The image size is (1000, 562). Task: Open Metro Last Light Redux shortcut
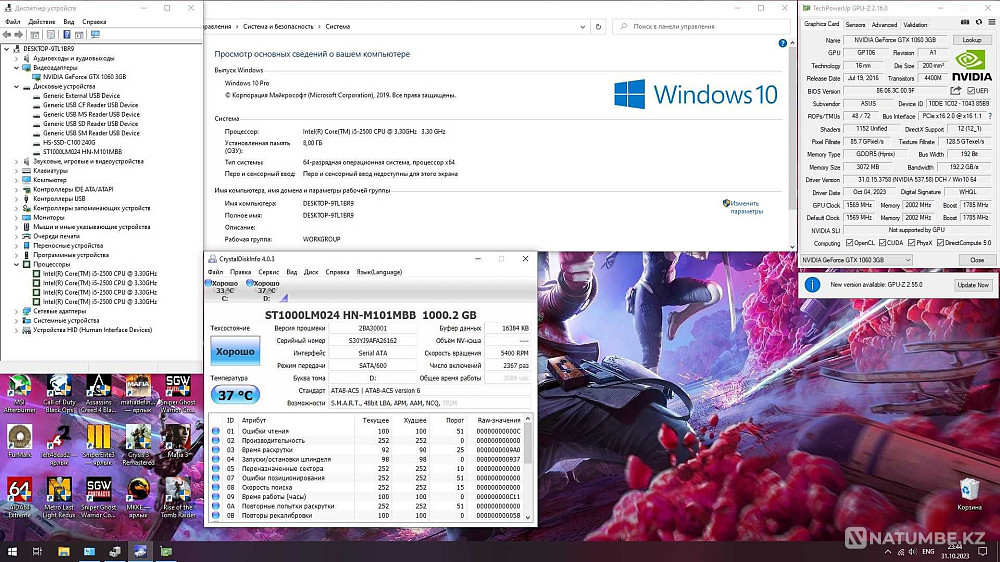click(x=59, y=498)
